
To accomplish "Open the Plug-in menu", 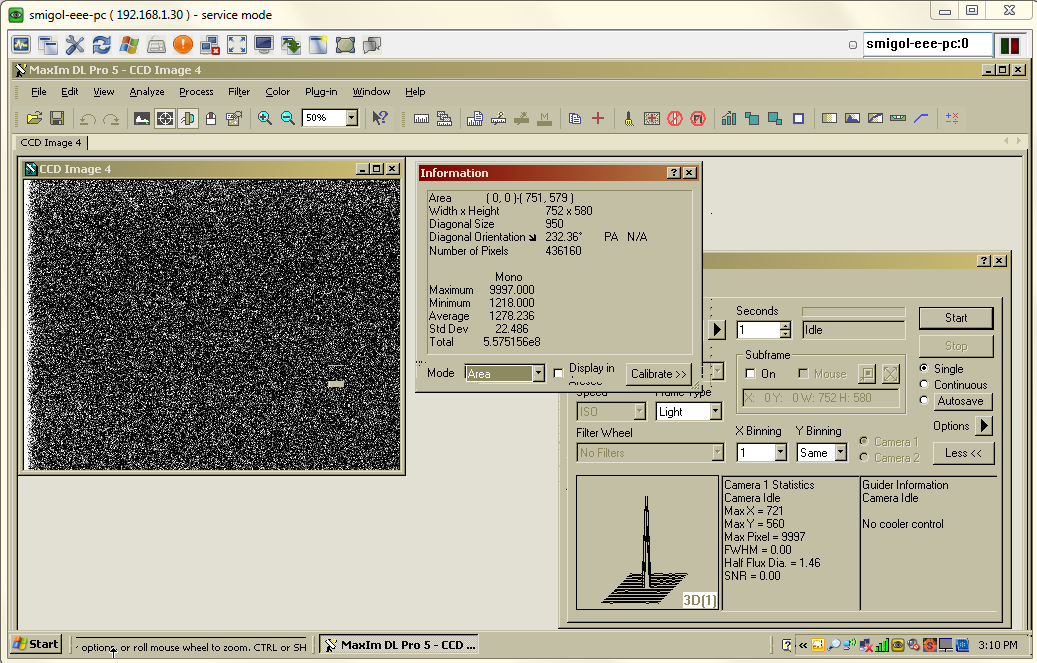I will click(x=321, y=92).
